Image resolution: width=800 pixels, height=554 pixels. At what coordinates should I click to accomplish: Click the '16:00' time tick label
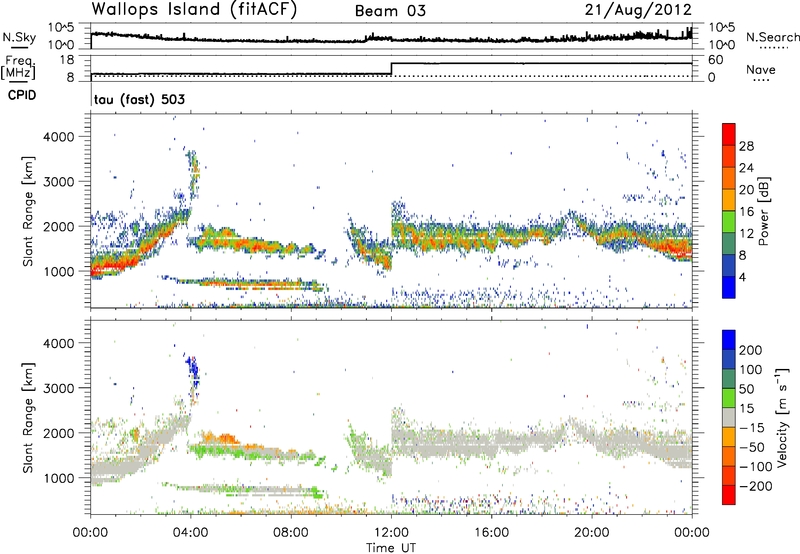pos(491,533)
